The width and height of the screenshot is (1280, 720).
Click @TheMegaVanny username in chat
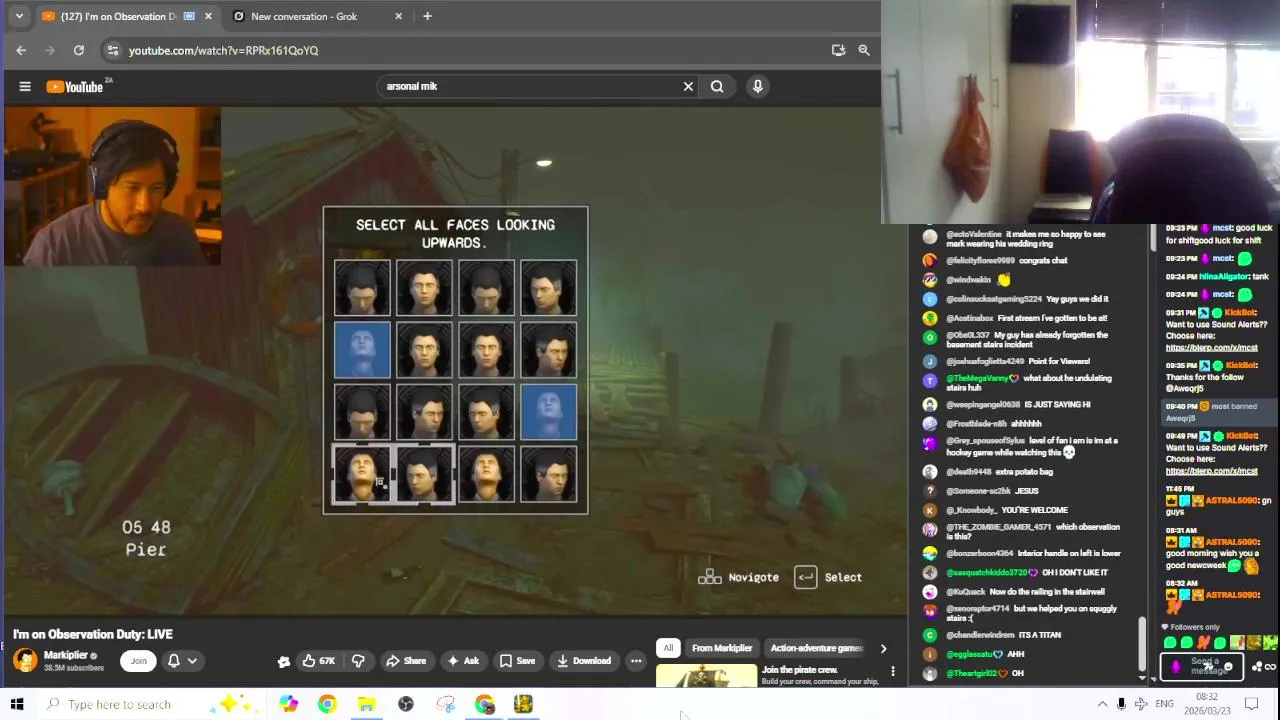(978, 378)
